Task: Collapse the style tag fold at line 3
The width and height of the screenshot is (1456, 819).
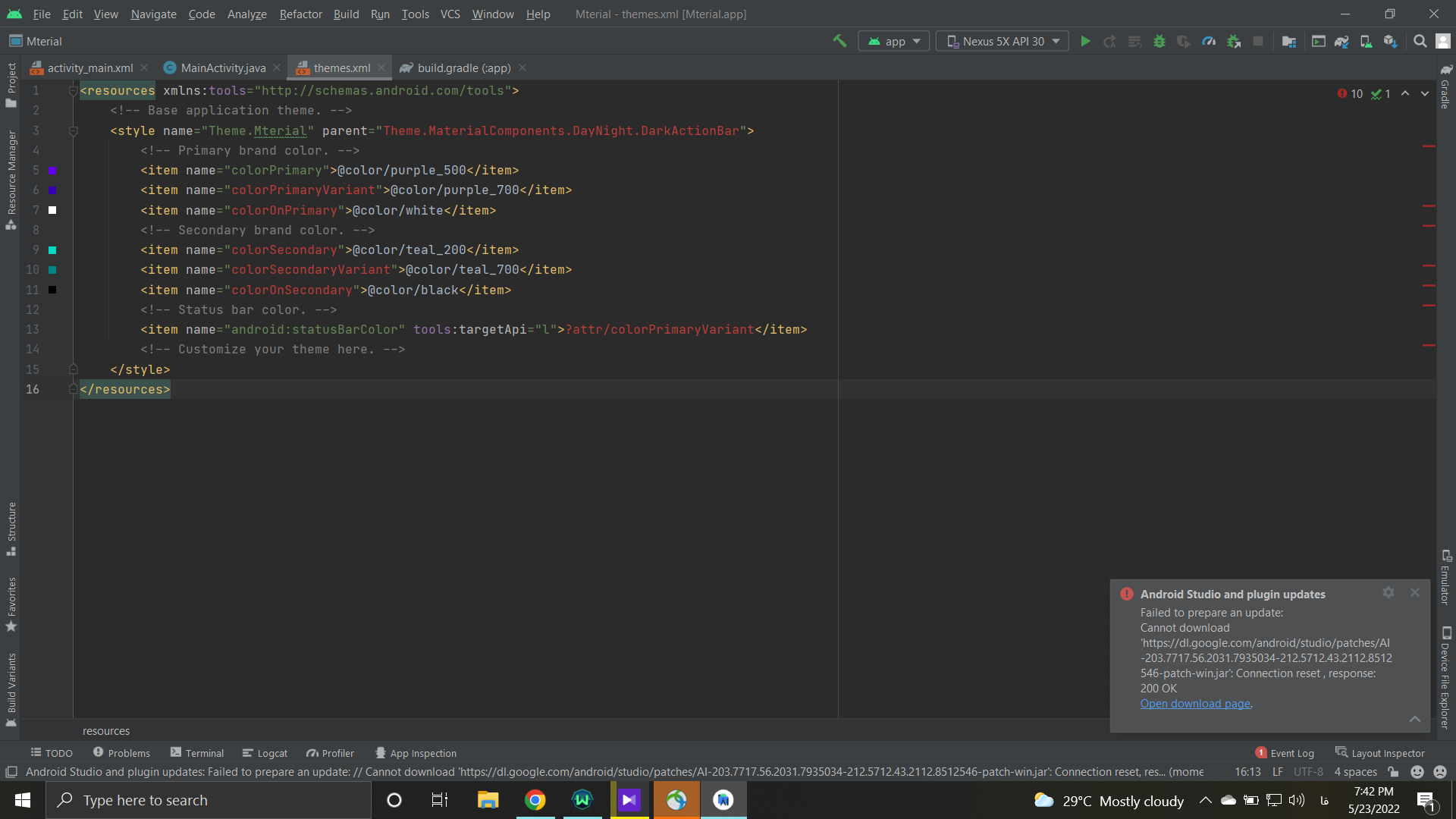Action: click(x=74, y=130)
